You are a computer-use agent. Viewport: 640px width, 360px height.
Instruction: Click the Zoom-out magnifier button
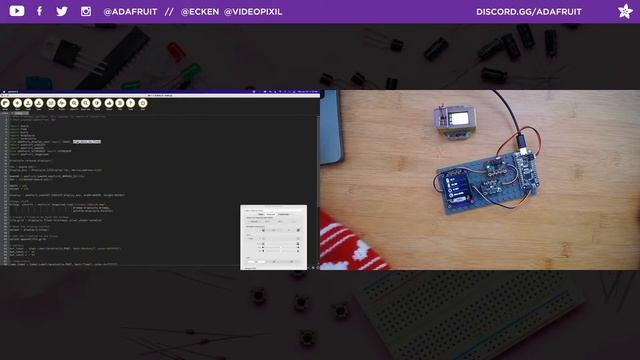[85, 104]
